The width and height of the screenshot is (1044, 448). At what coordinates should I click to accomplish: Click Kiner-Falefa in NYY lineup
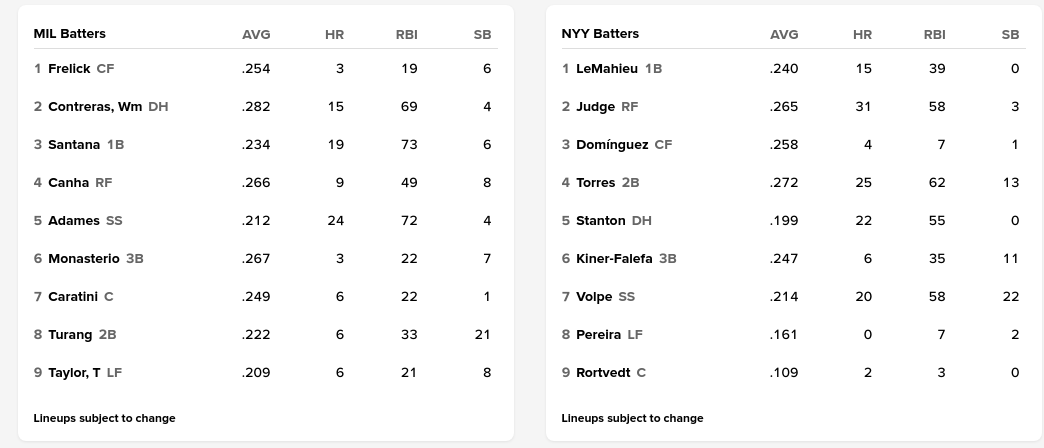point(614,259)
